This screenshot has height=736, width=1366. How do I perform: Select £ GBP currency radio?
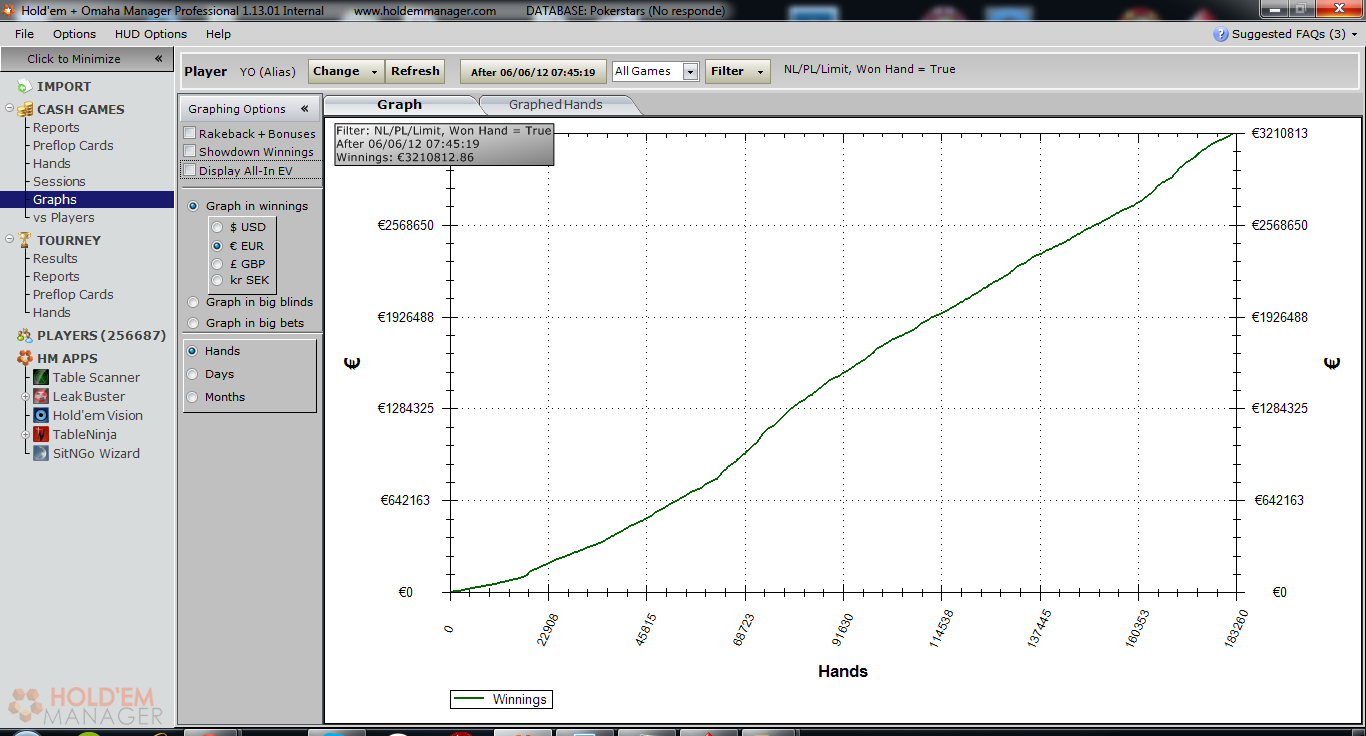[217, 264]
